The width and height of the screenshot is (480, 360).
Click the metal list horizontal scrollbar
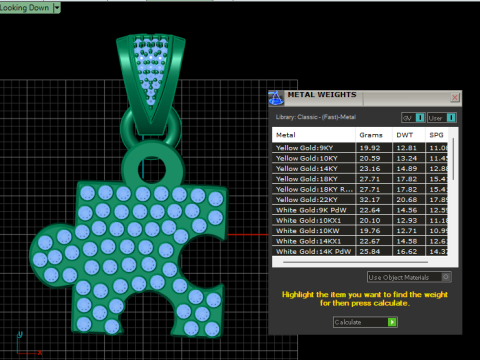pyautogui.click(x=355, y=262)
